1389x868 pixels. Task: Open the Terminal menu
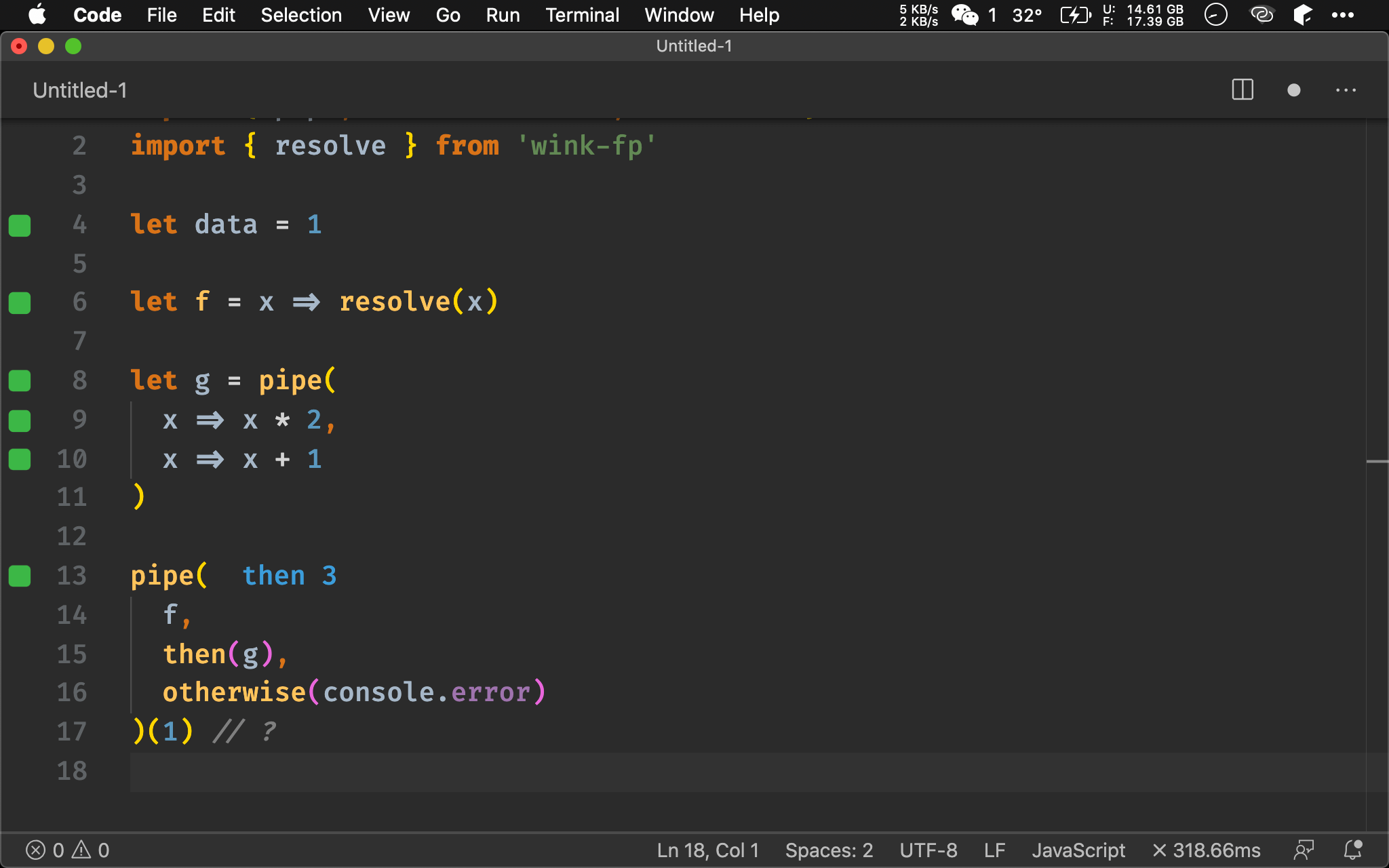[x=582, y=15]
